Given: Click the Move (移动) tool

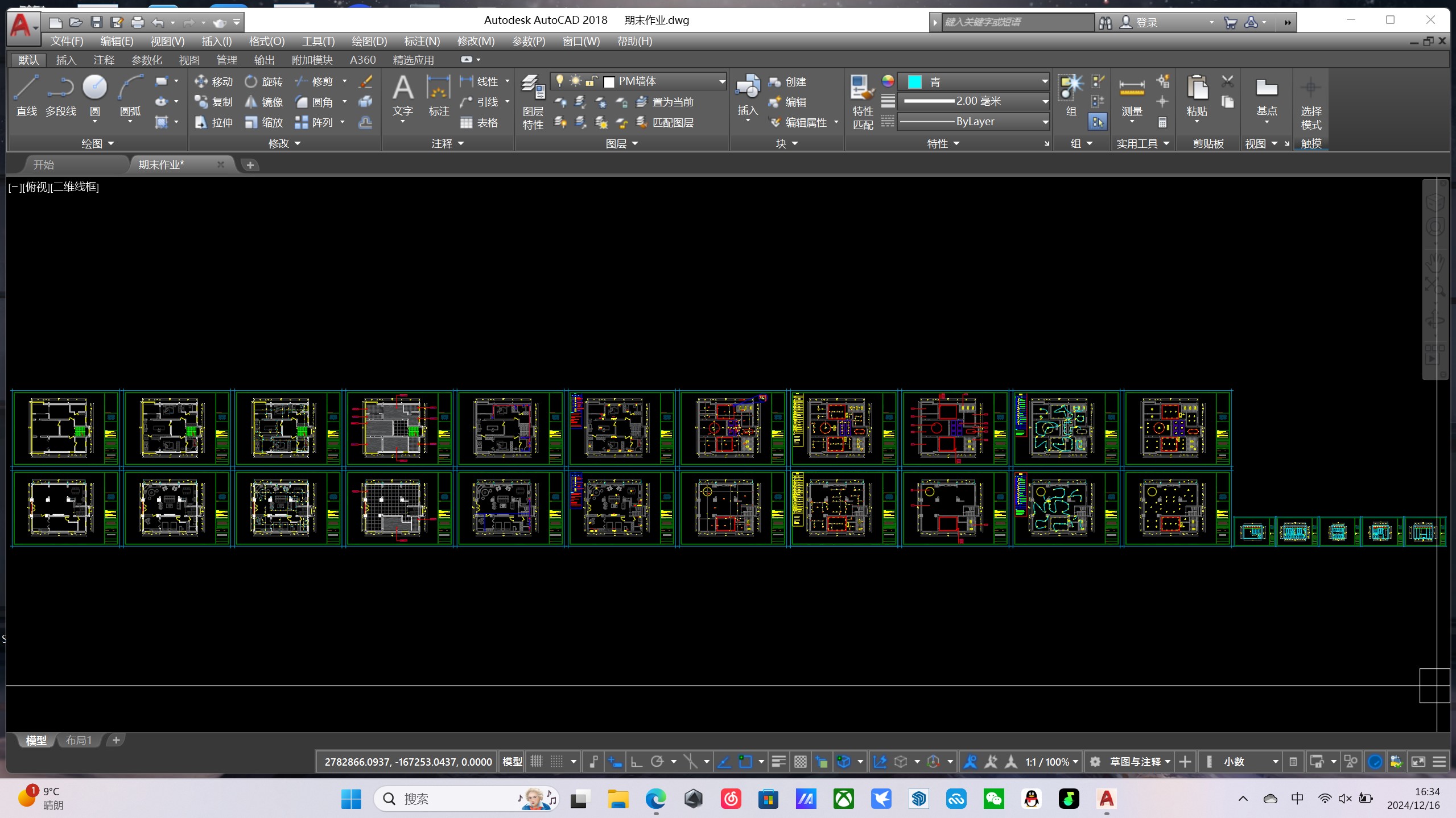Looking at the screenshot, I should tap(213, 81).
